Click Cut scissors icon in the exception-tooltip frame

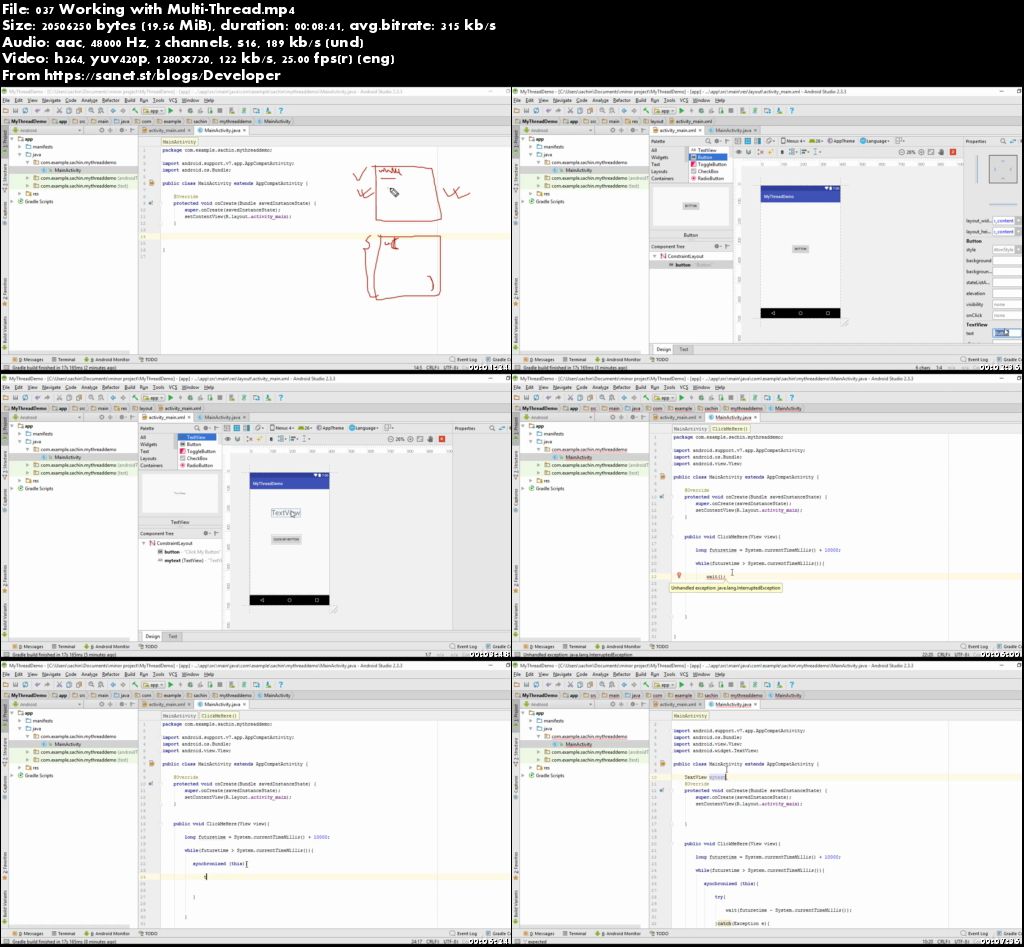[x=571, y=398]
